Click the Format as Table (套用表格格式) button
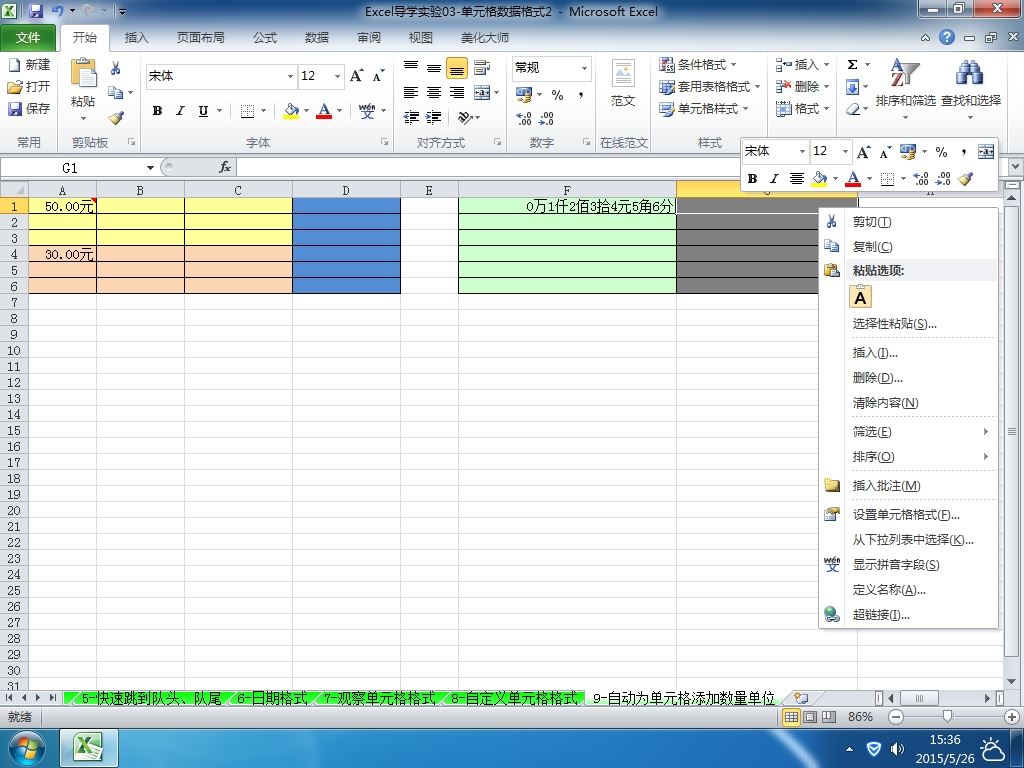Screen dimensions: 1024x768 point(710,86)
